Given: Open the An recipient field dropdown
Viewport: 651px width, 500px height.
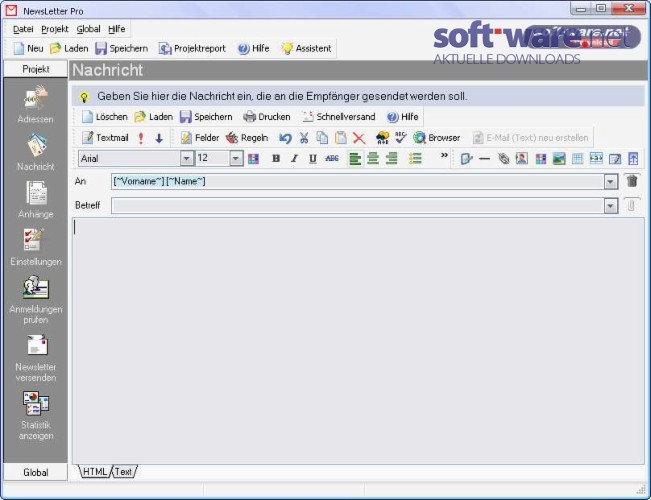Looking at the screenshot, I should [x=610, y=181].
